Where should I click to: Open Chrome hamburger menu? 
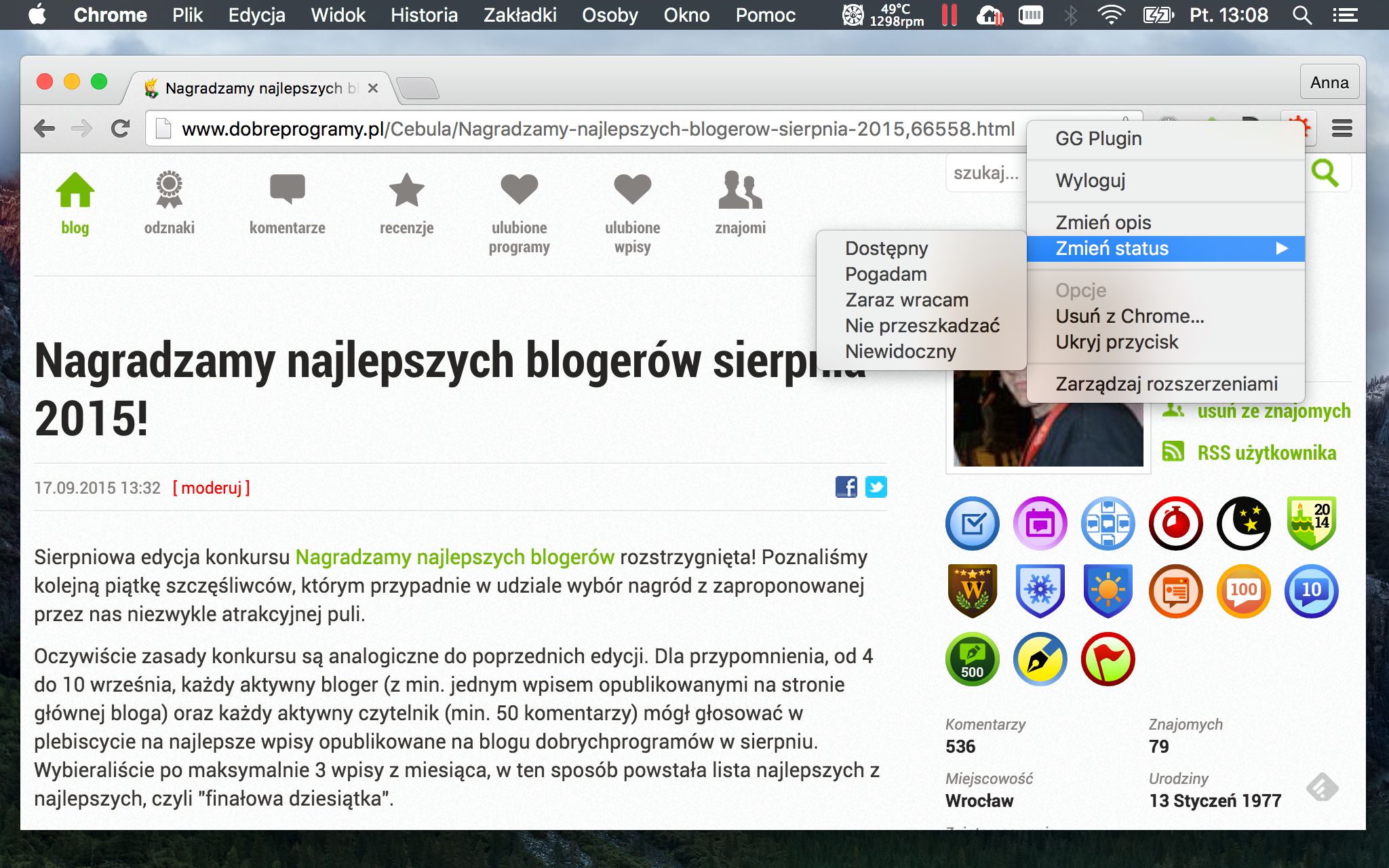coord(1342,128)
